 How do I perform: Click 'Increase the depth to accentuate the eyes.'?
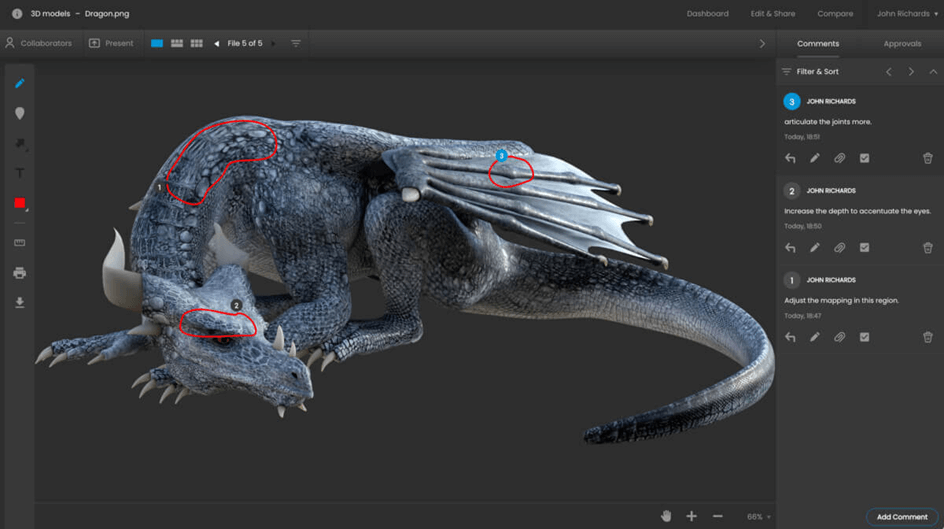[857, 211]
